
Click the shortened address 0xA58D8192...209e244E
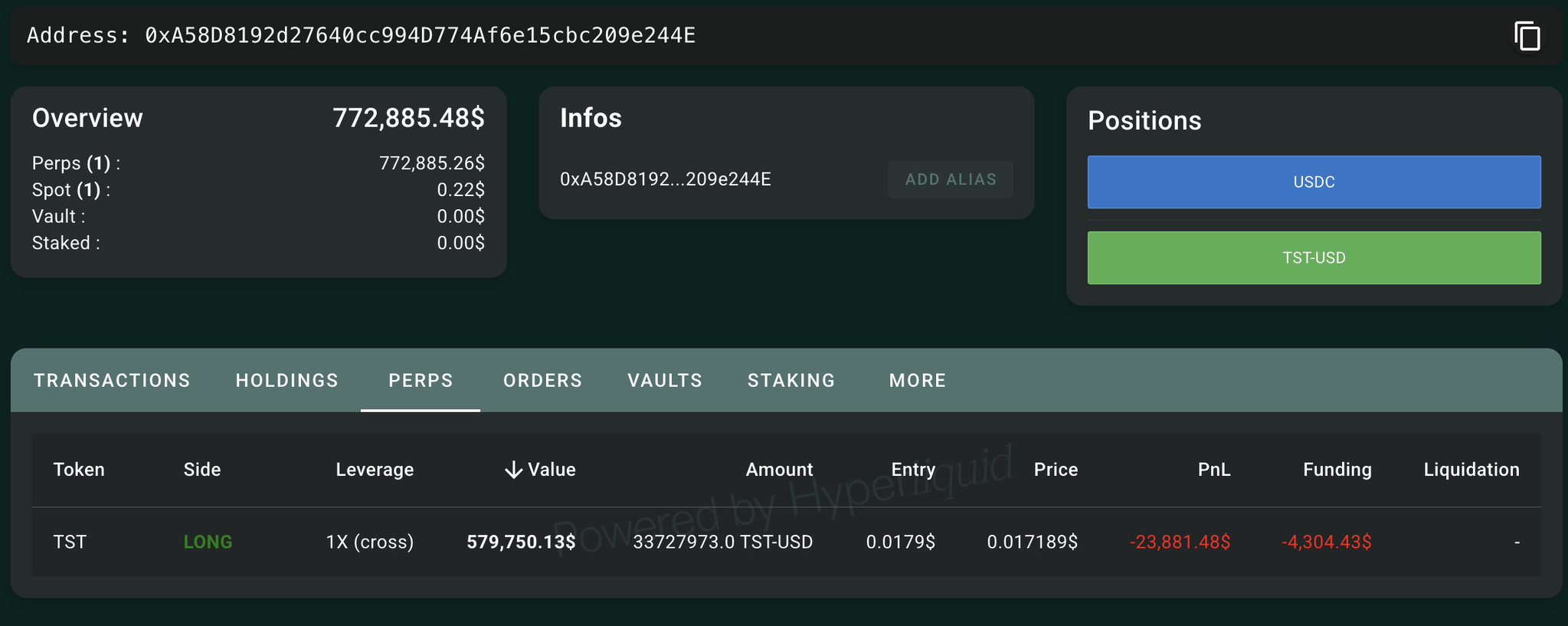coord(665,179)
